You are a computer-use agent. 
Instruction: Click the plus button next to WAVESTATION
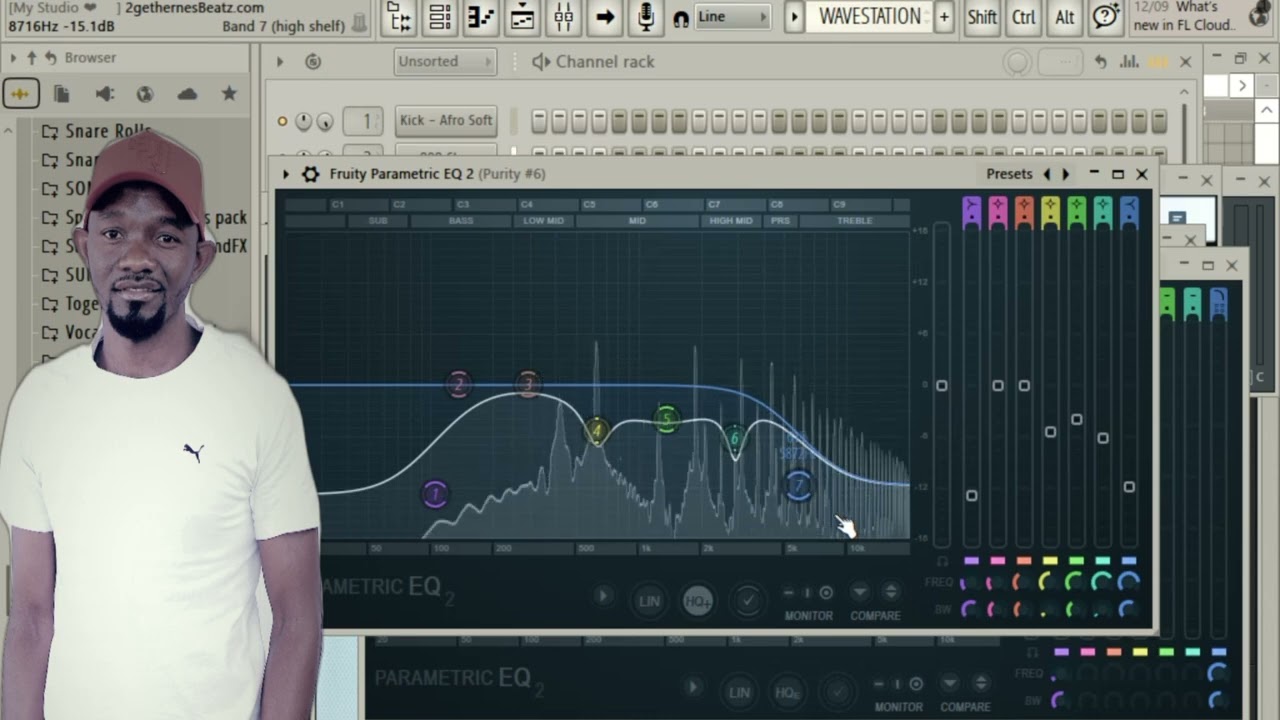point(943,17)
